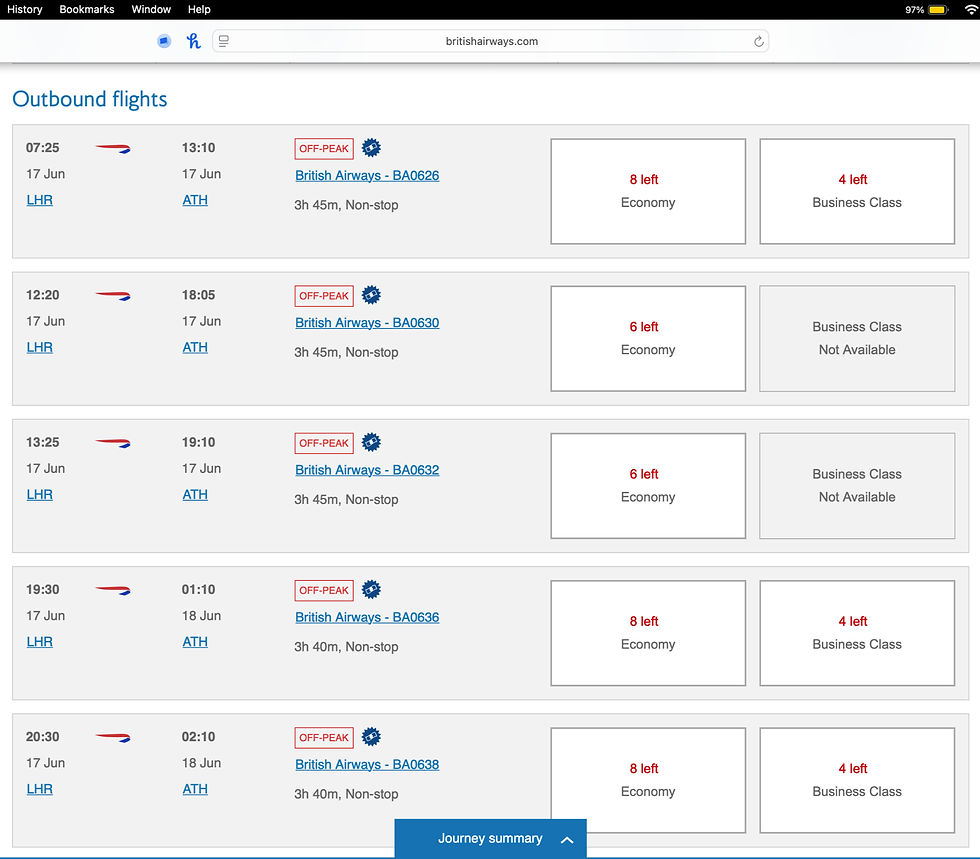Open British Airways - BA0632 flight details
This screenshot has height=859, width=980.
tap(367, 470)
